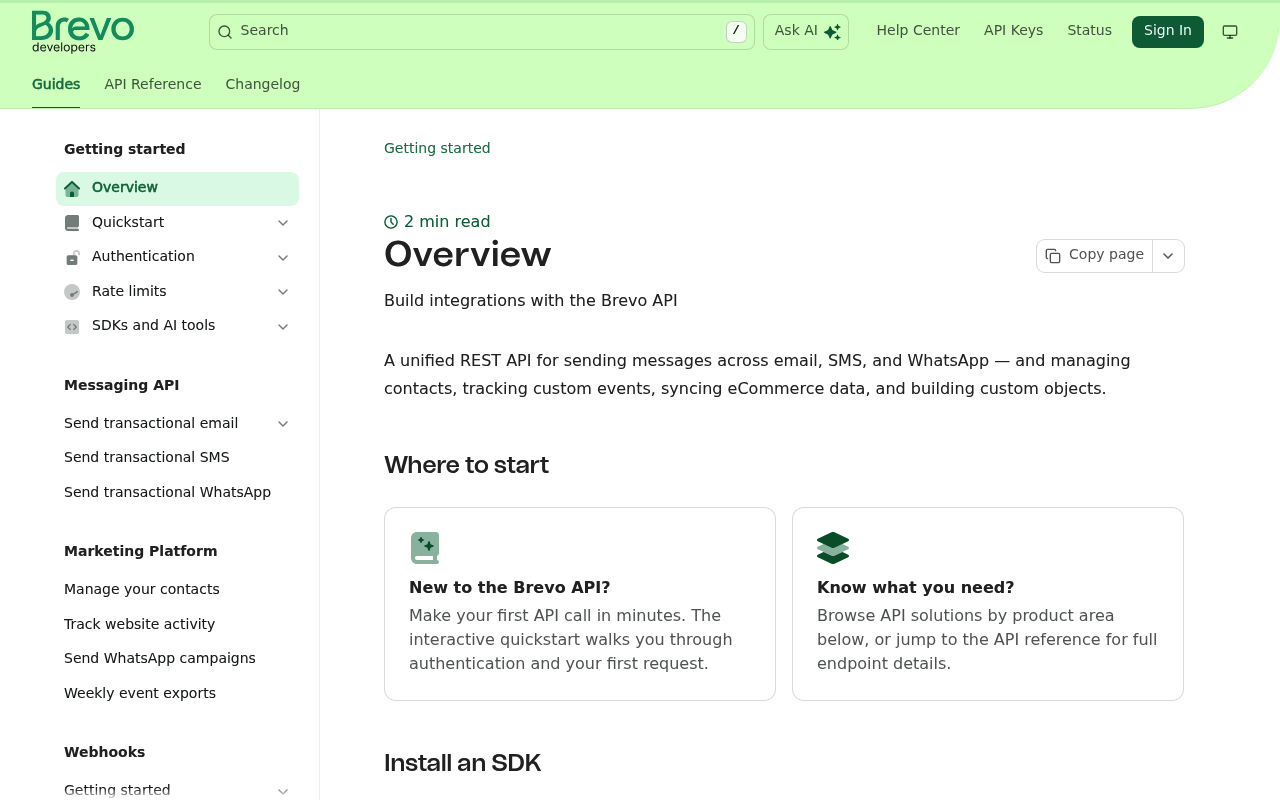Open the Status link
This screenshot has width=1280, height=800.
pos(1089,30)
